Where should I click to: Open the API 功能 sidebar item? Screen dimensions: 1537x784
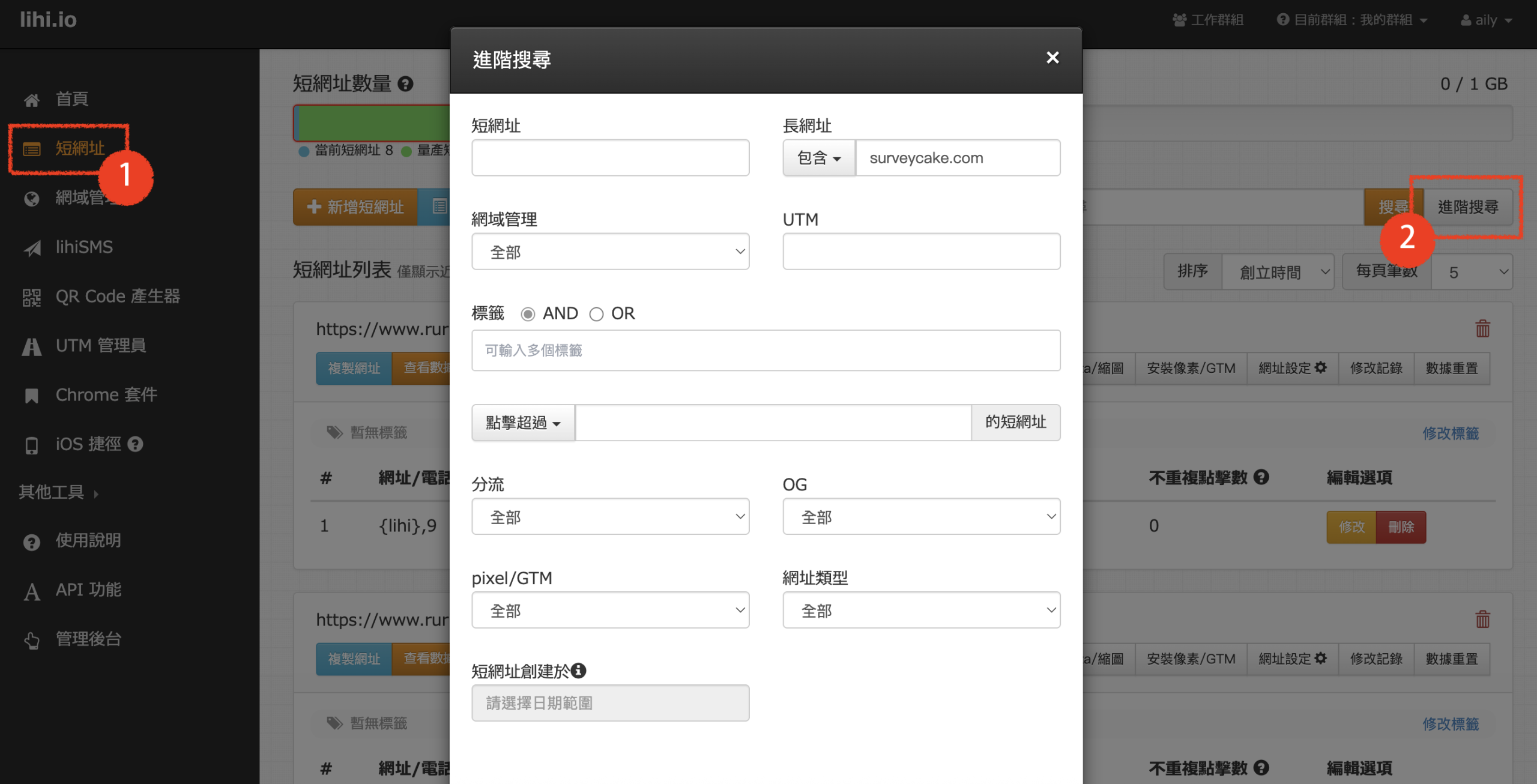[88, 590]
